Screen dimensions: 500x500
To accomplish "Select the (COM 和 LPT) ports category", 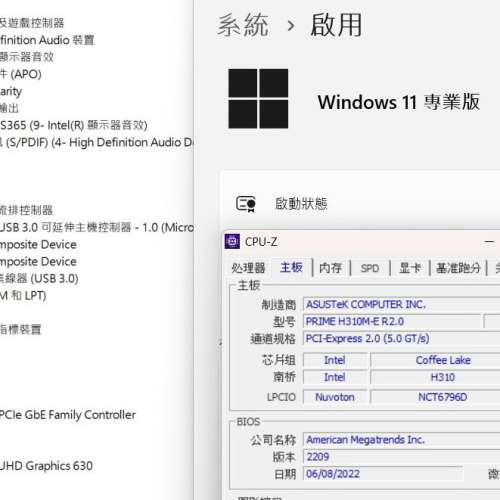I will (23, 295).
